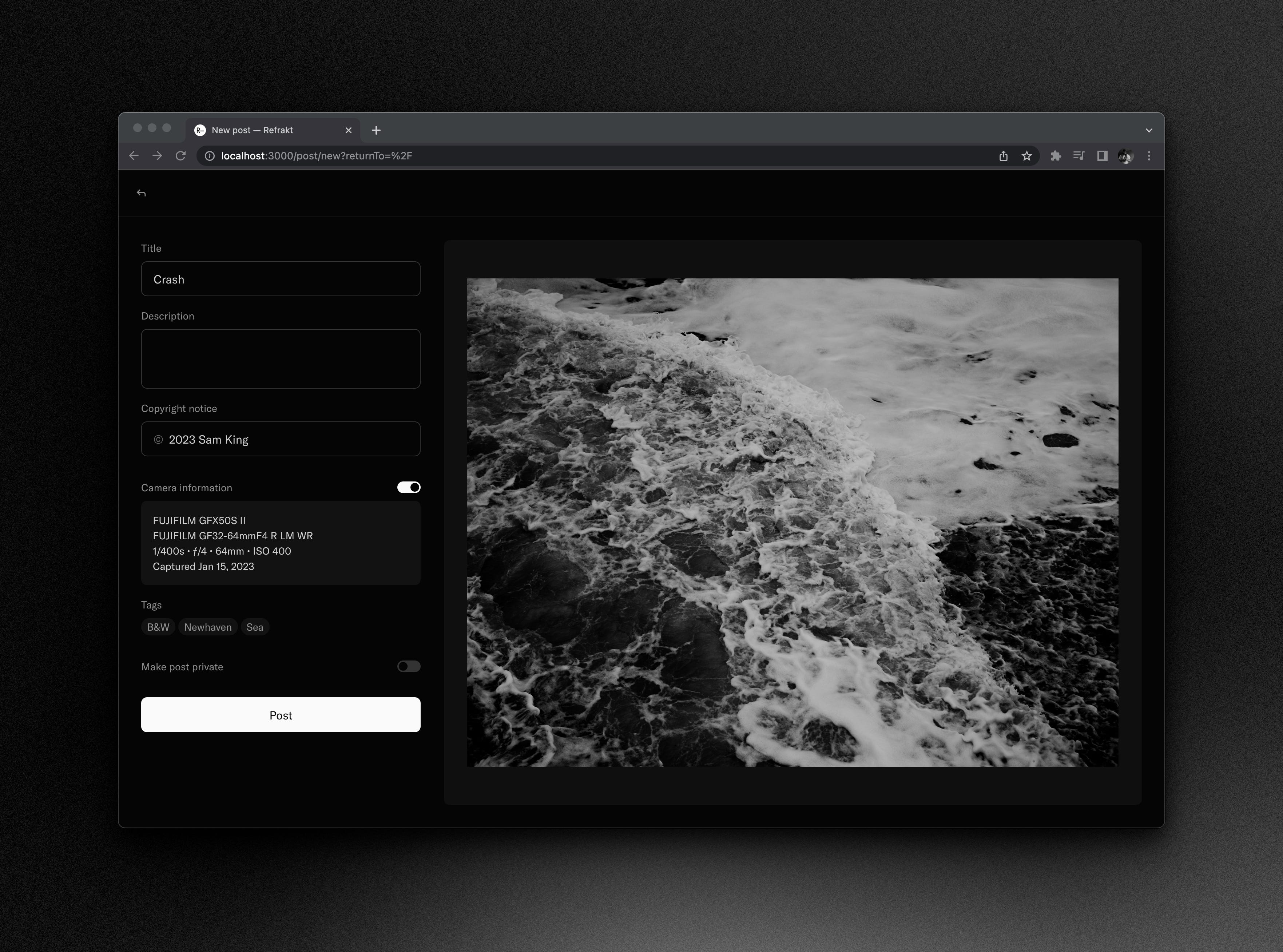Click the Newhaven tag chip
This screenshot has height=952, width=1283.
[x=207, y=627]
